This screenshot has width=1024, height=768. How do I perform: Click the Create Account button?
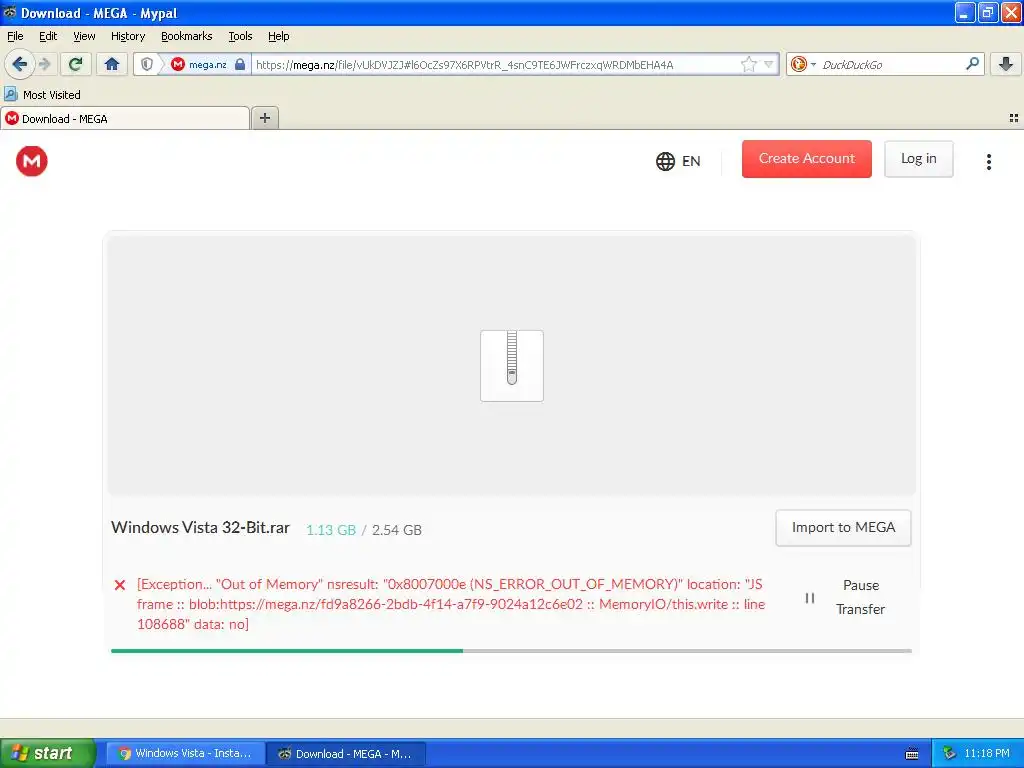pos(807,159)
